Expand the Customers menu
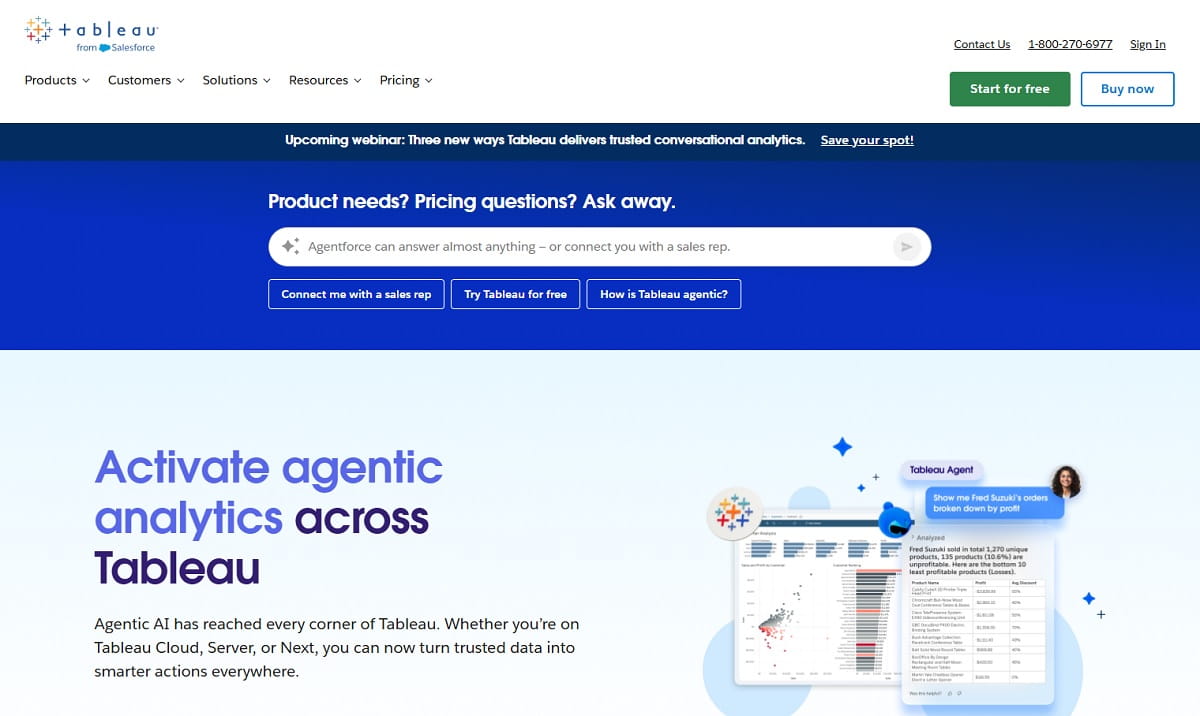The image size is (1200, 716). point(146,80)
